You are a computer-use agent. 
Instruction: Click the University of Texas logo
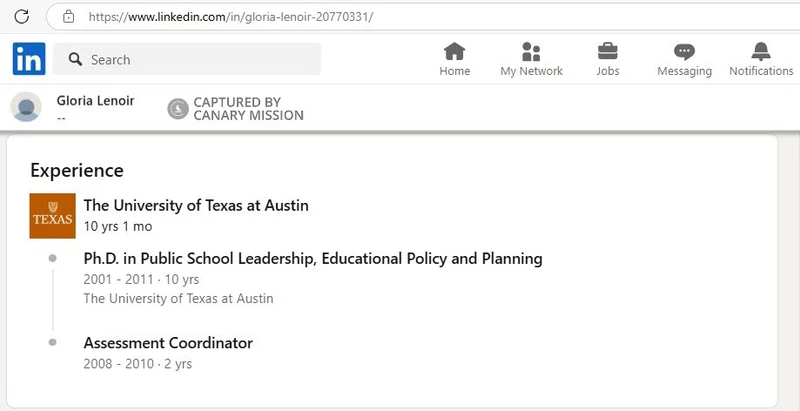click(x=52, y=215)
